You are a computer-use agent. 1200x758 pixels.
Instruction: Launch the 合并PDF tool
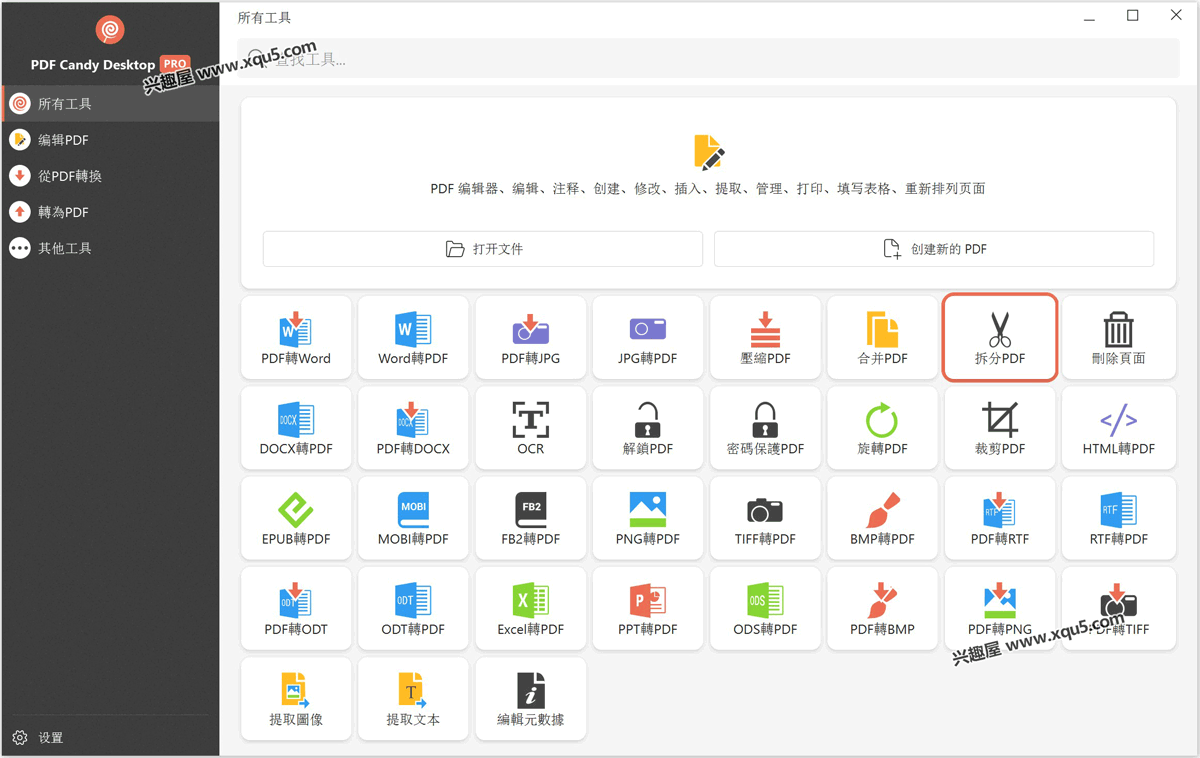[x=883, y=338]
